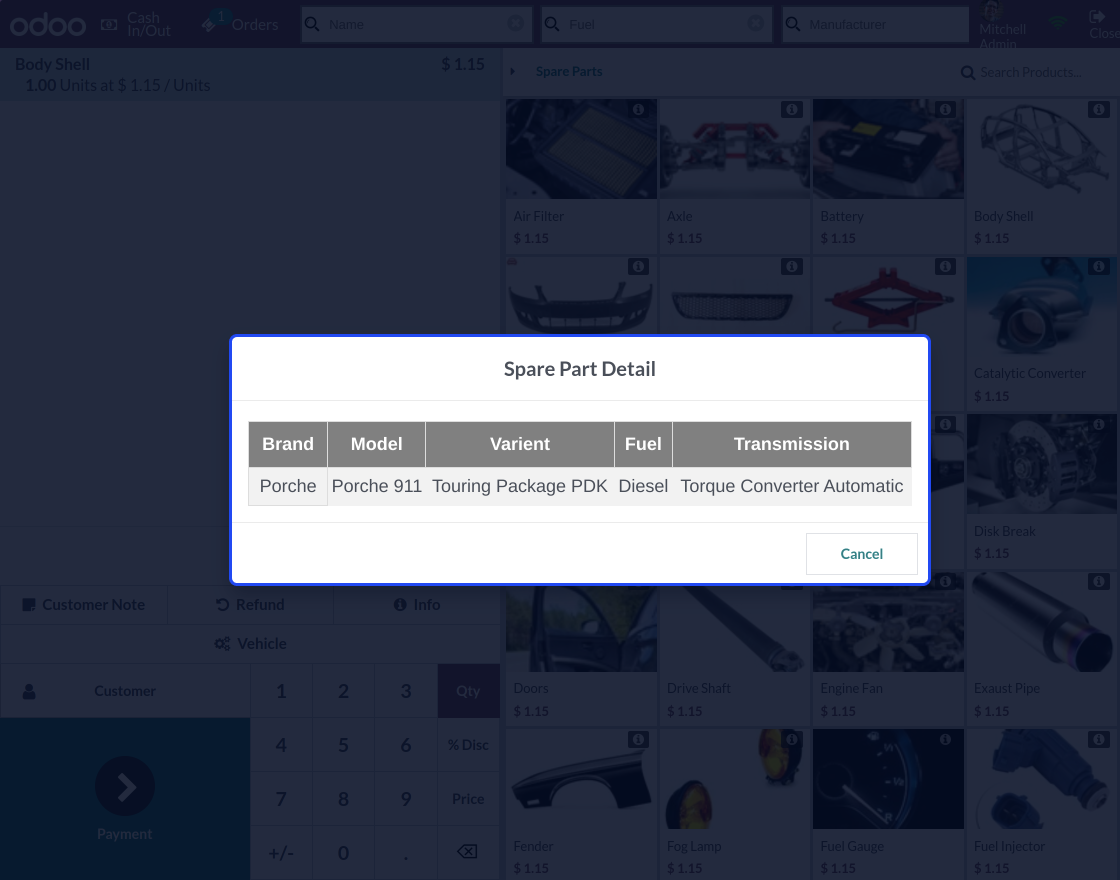
Task: Tap numpad key 0
Action: [x=344, y=852]
